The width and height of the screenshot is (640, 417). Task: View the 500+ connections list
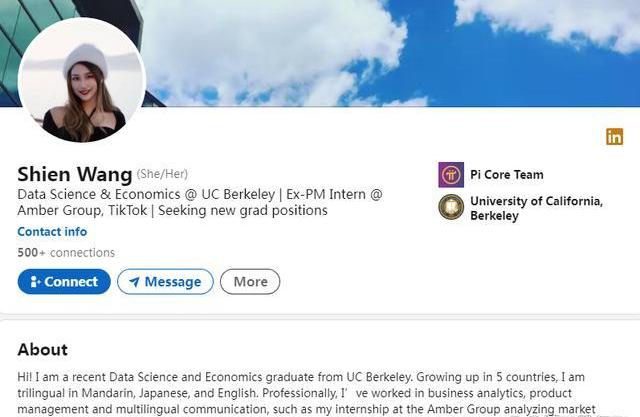(66, 253)
